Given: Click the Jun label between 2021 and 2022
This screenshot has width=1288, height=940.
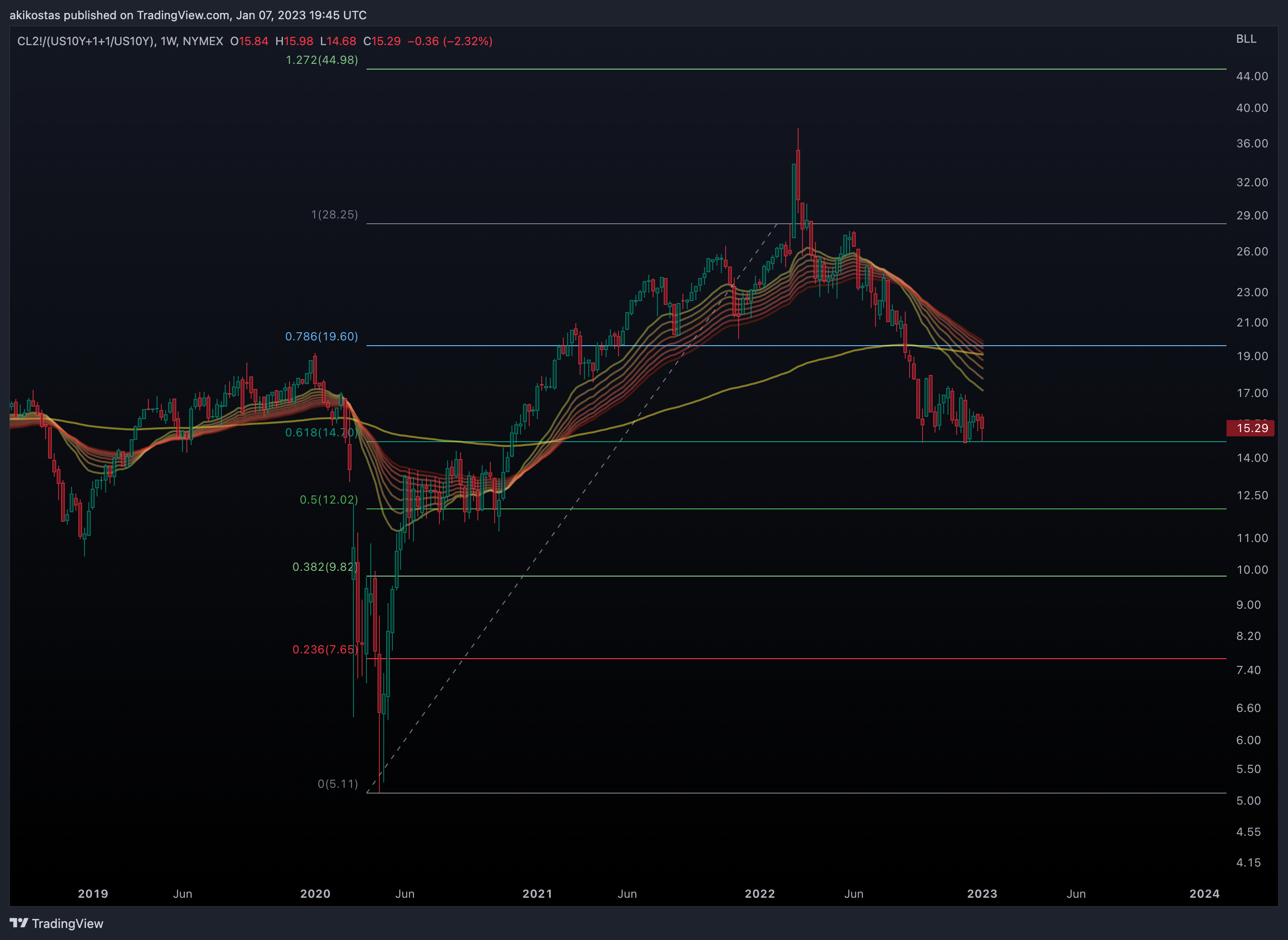Looking at the screenshot, I should tap(627, 894).
